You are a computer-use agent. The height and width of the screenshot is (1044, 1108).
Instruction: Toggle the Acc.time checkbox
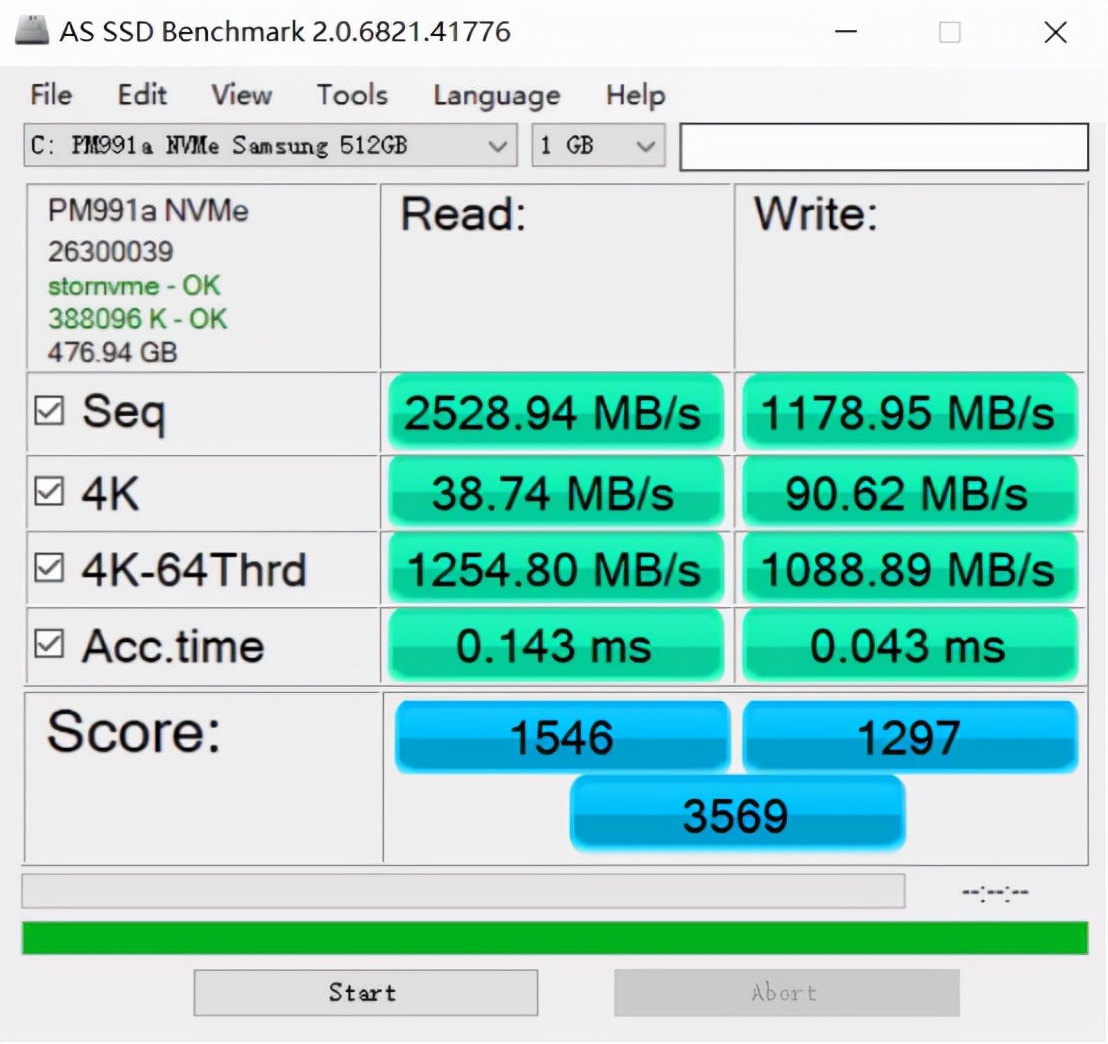tap(47, 646)
